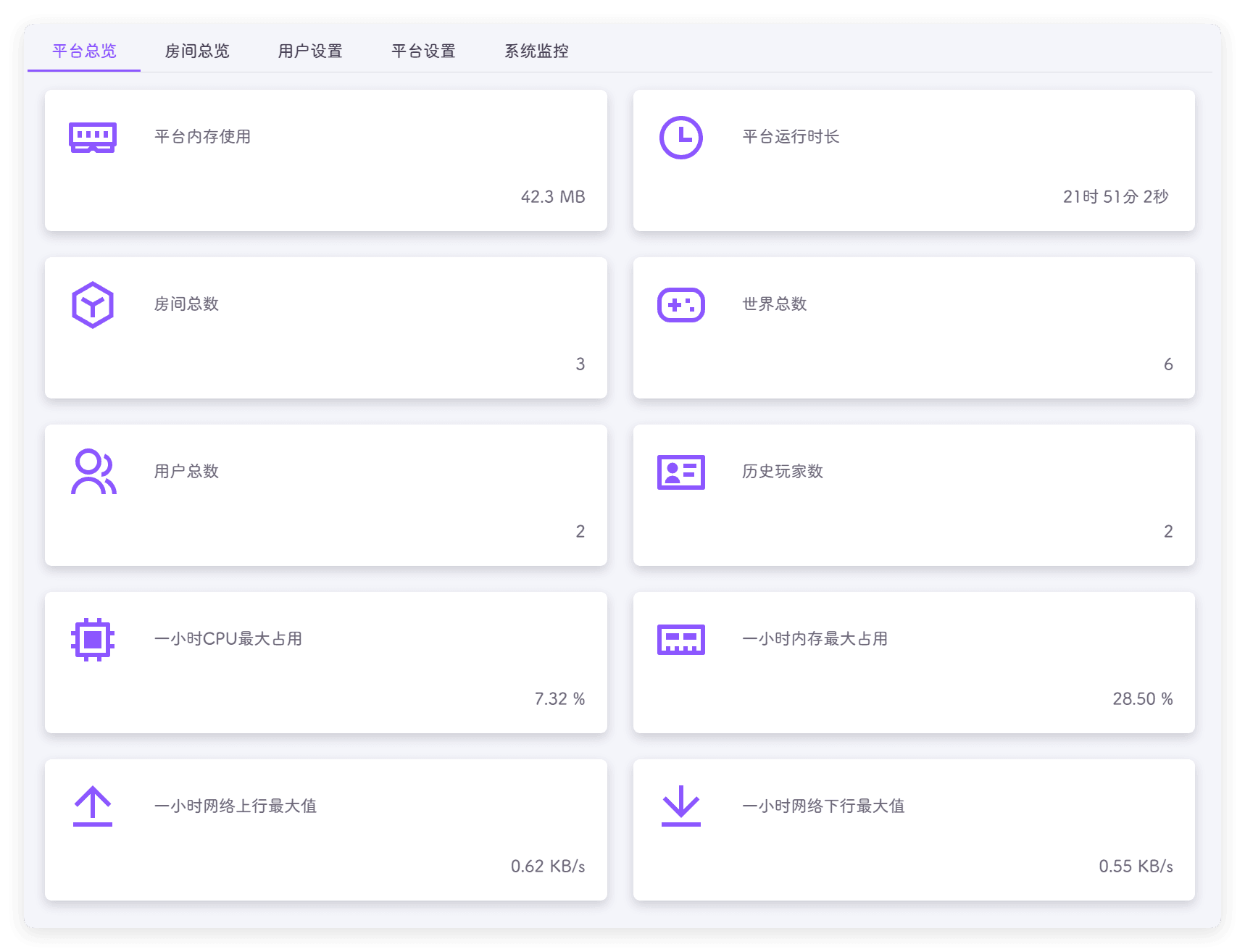Click the CPU chip icon
This screenshot has width=1245, height=952.
point(93,639)
